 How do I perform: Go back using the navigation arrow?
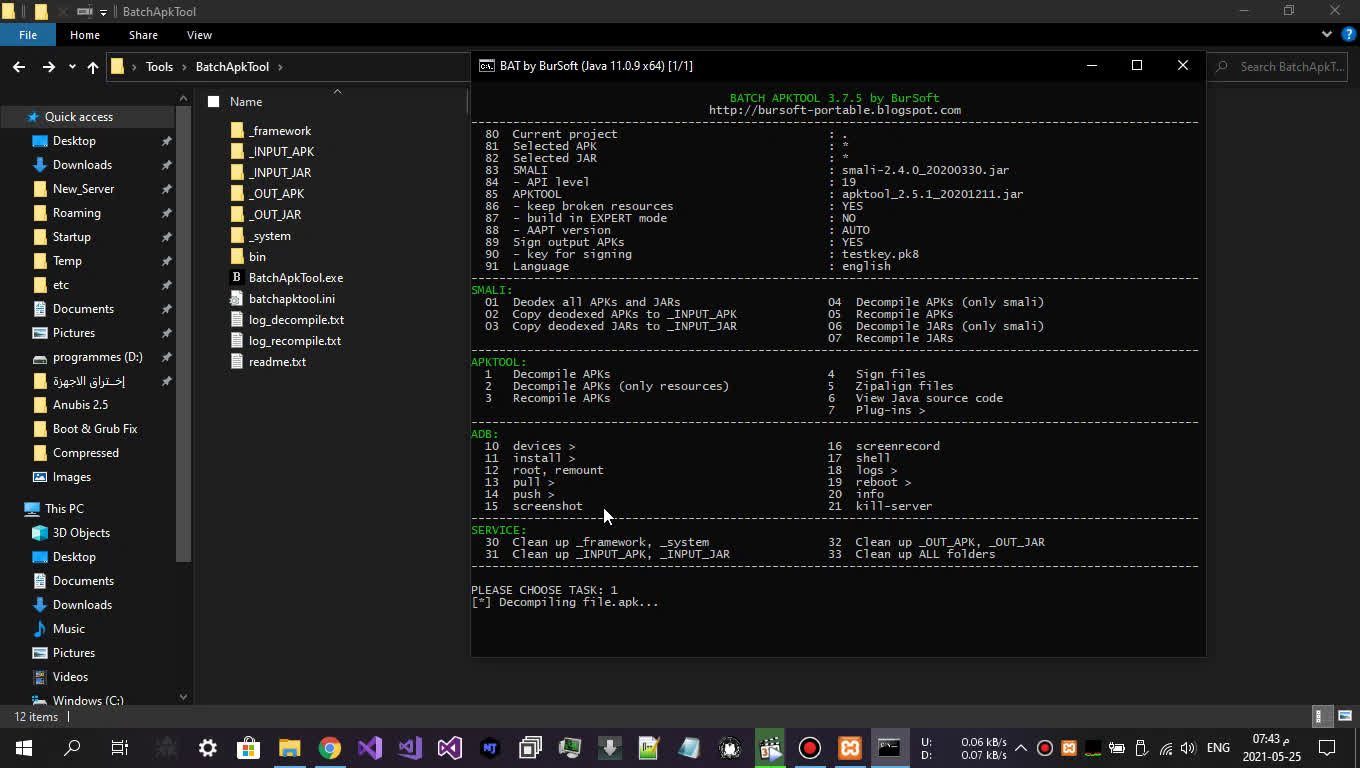[18, 67]
